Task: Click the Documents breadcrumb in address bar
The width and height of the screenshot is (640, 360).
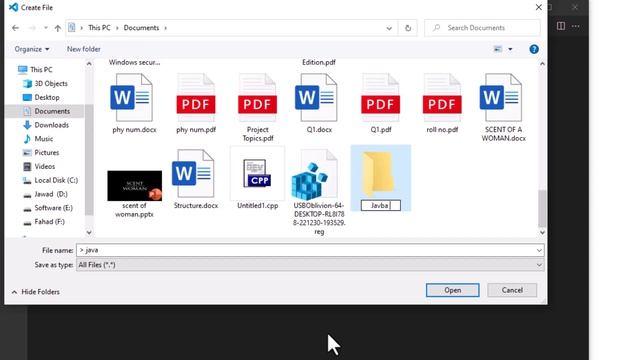Action: tap(141, 28)
